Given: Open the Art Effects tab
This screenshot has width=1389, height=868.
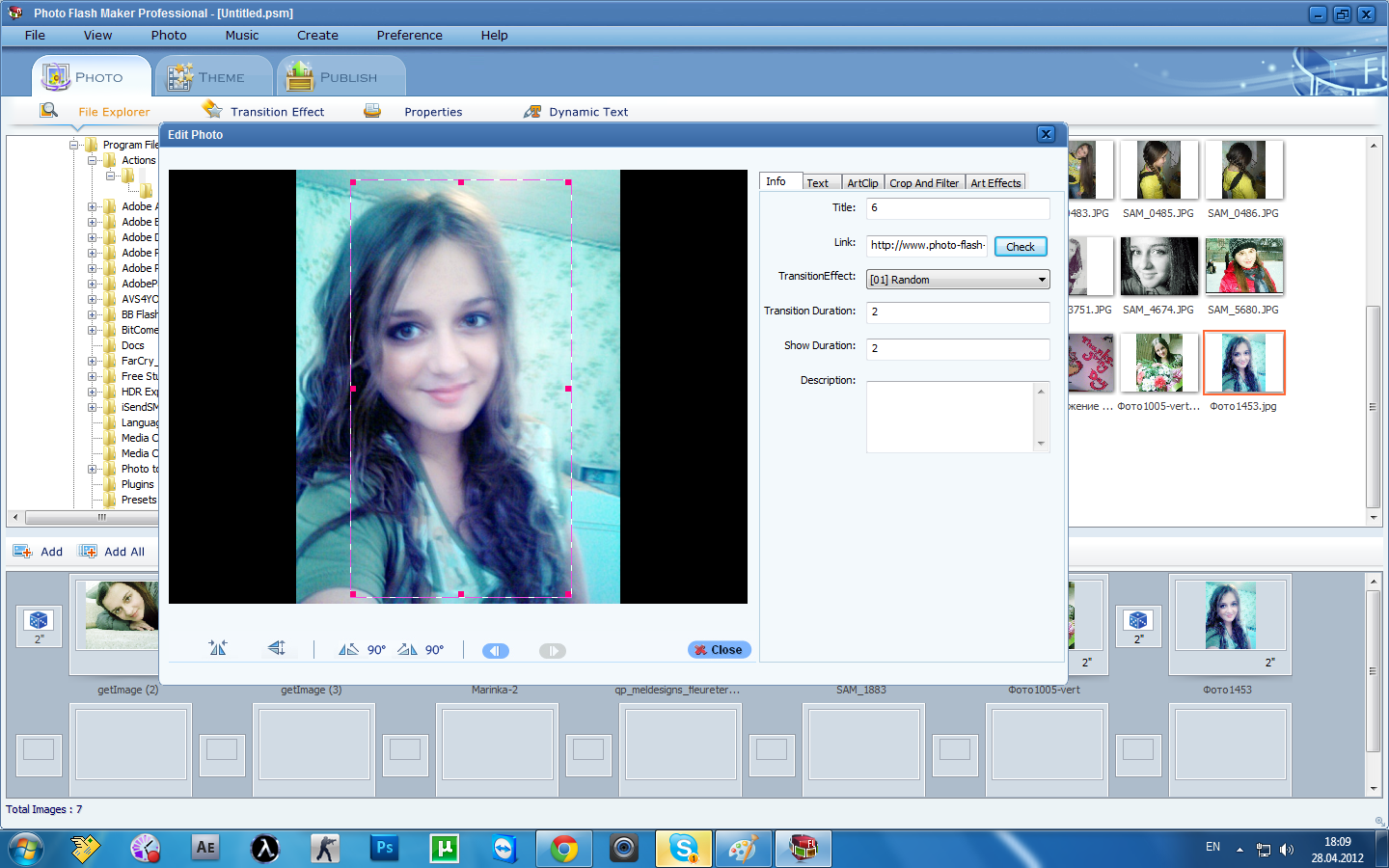Looking at the screenshot, I should tap(995, 183).
